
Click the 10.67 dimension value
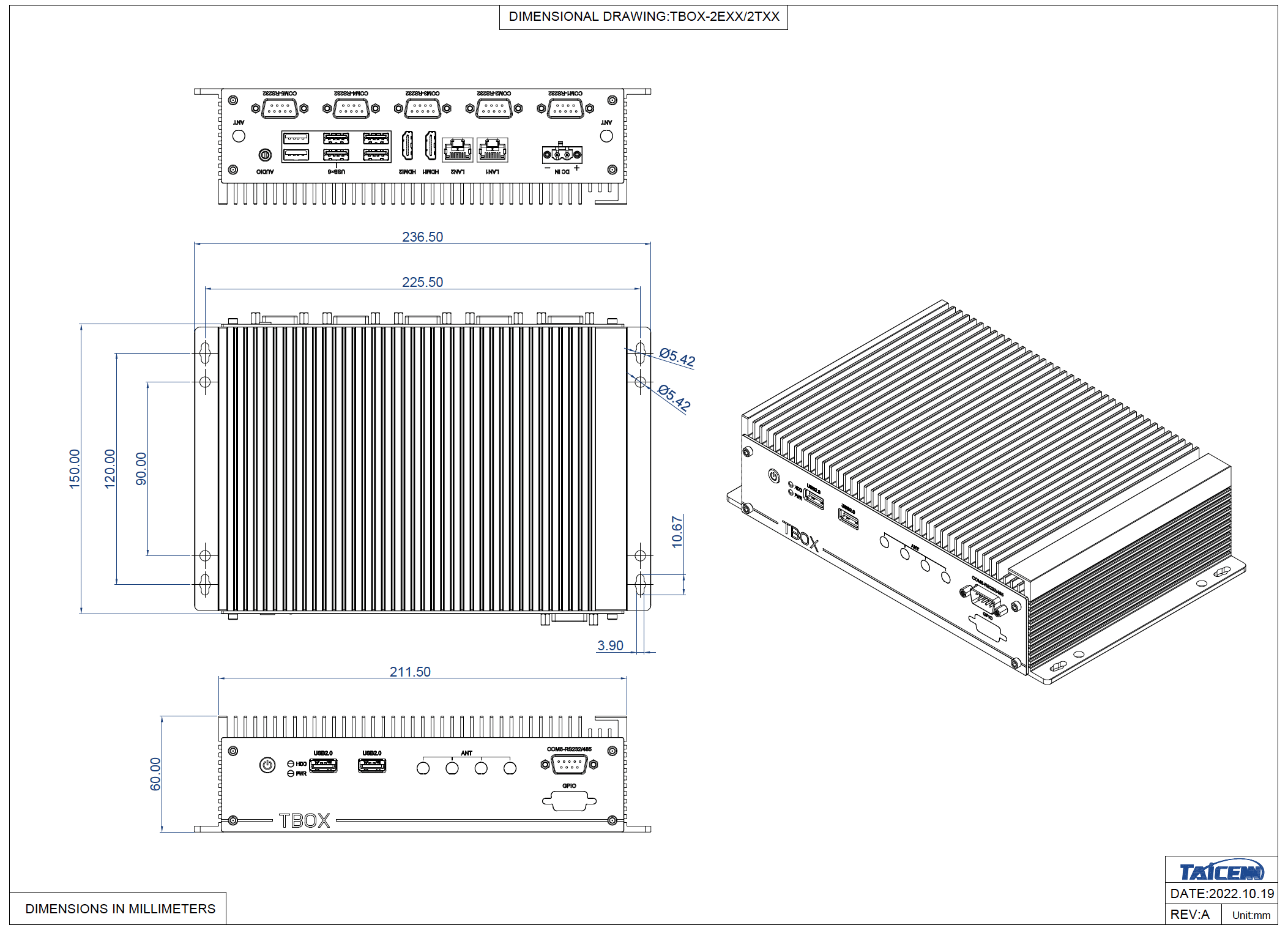click(677, 531)
